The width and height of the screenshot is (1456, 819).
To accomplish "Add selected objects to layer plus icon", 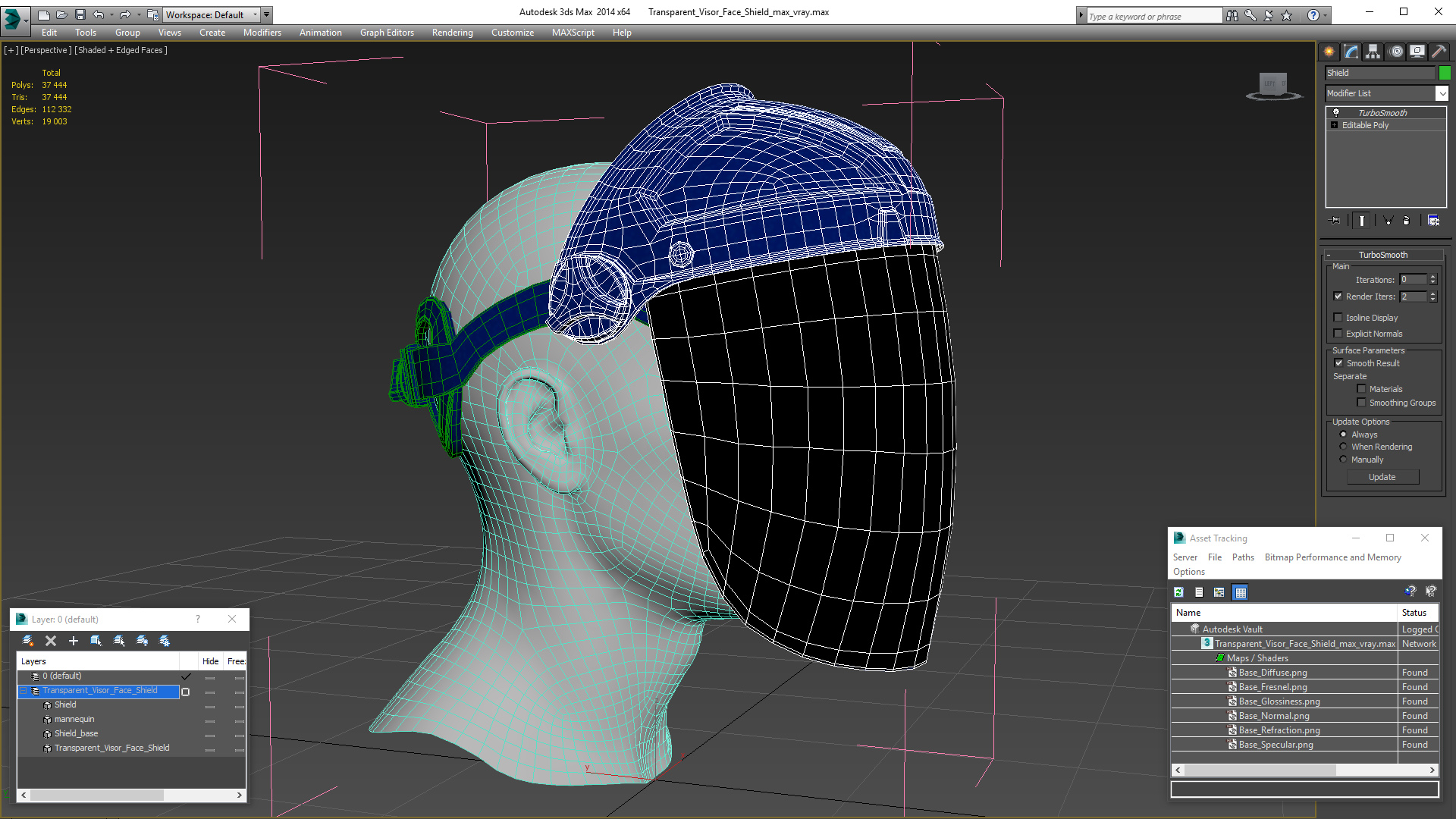I will (74, 641).
